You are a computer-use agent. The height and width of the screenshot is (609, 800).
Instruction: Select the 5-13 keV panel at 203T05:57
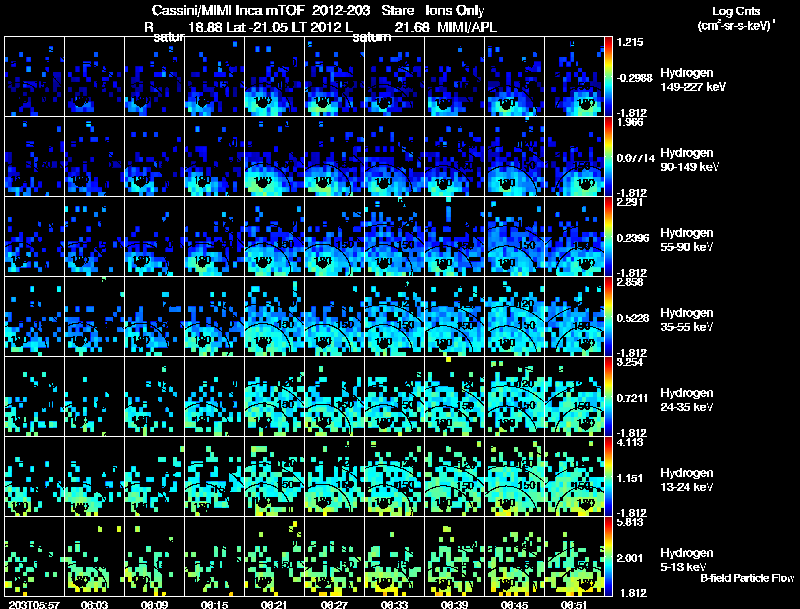[x=34, y=557]
